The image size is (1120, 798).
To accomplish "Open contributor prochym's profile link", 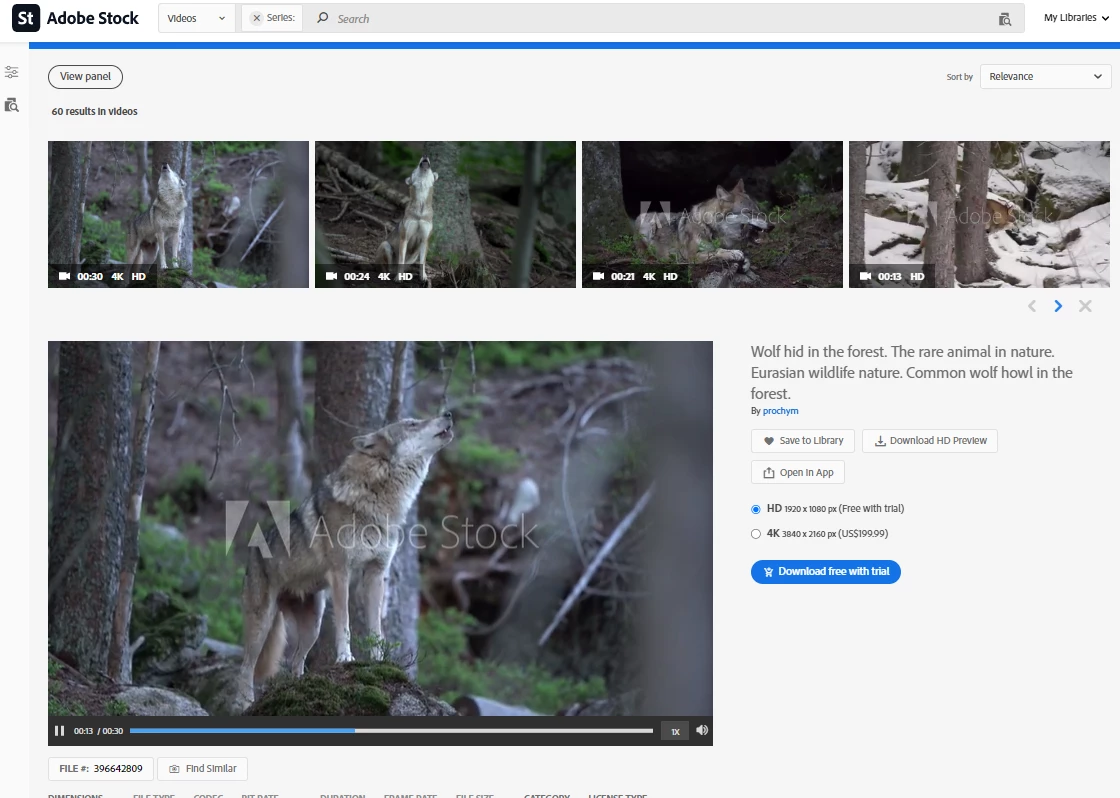I will [x=780, y=411].
